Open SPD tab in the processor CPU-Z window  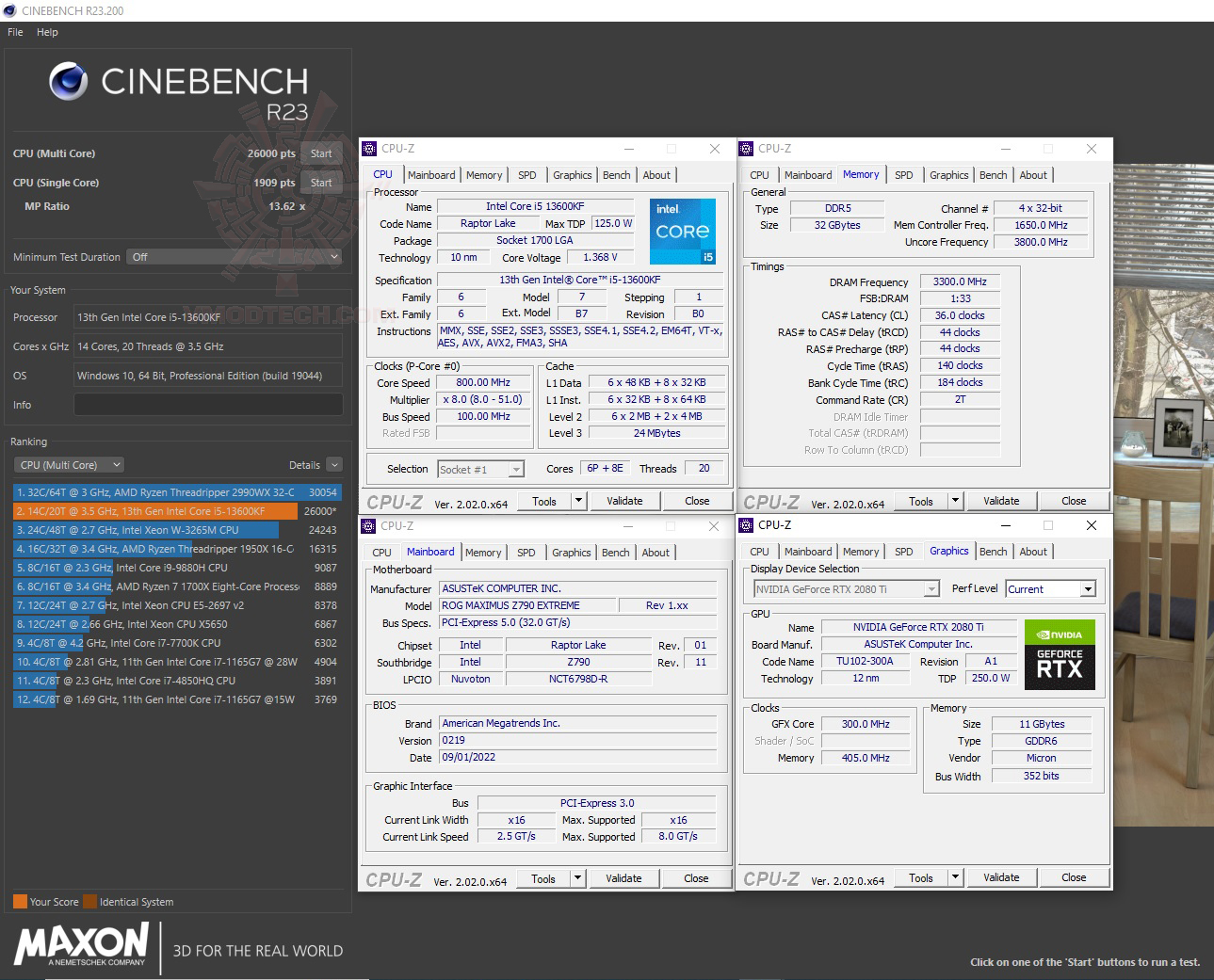(527, 175)
